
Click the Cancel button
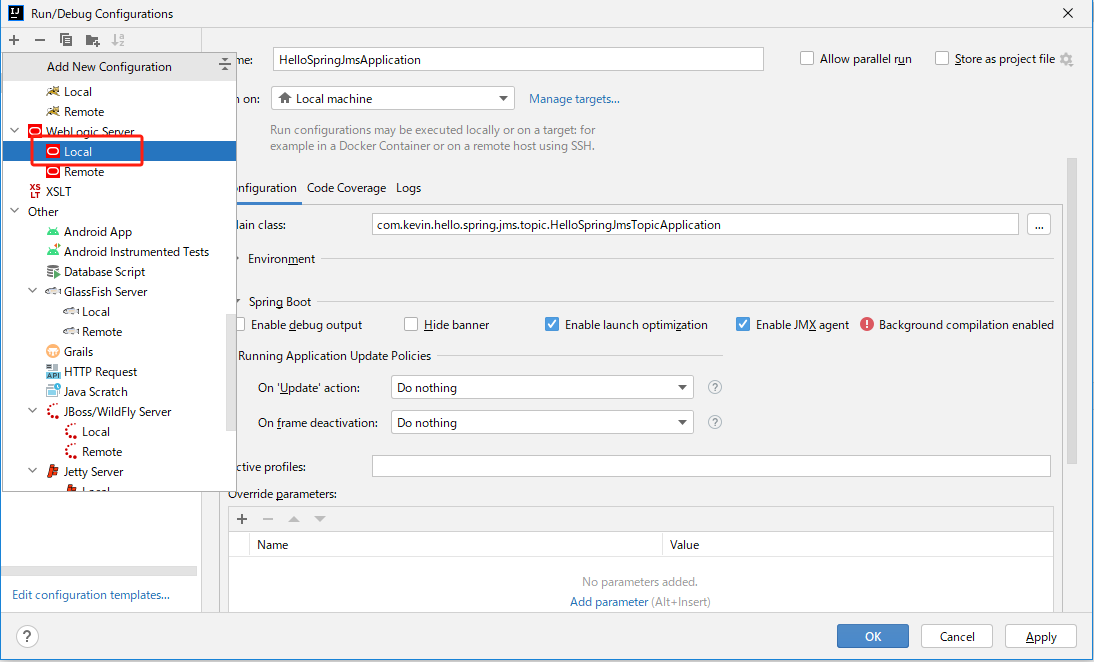point(957,636)
